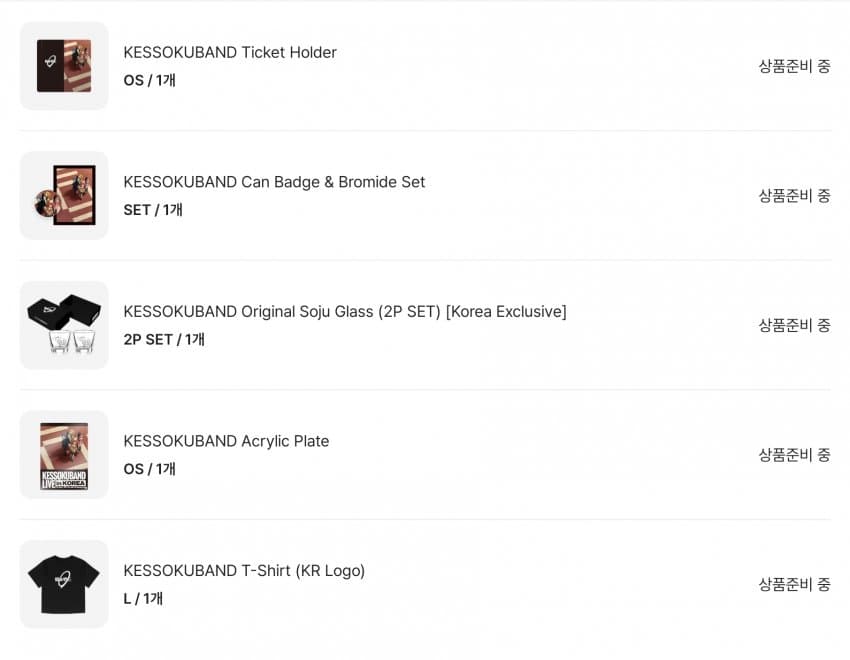Click the Ticket Holder product thumbnail

pos(64,66)
